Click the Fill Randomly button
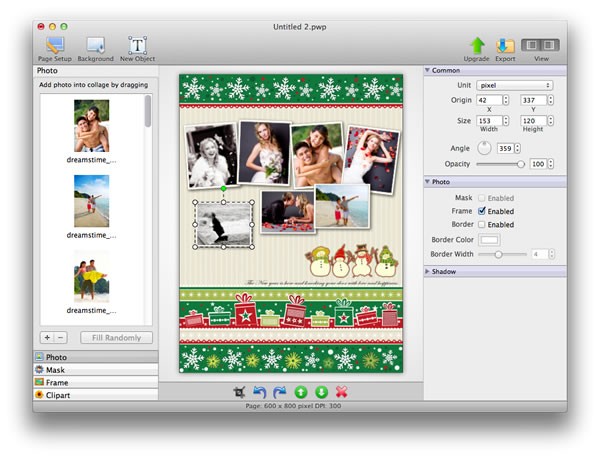 coord(116,338)
